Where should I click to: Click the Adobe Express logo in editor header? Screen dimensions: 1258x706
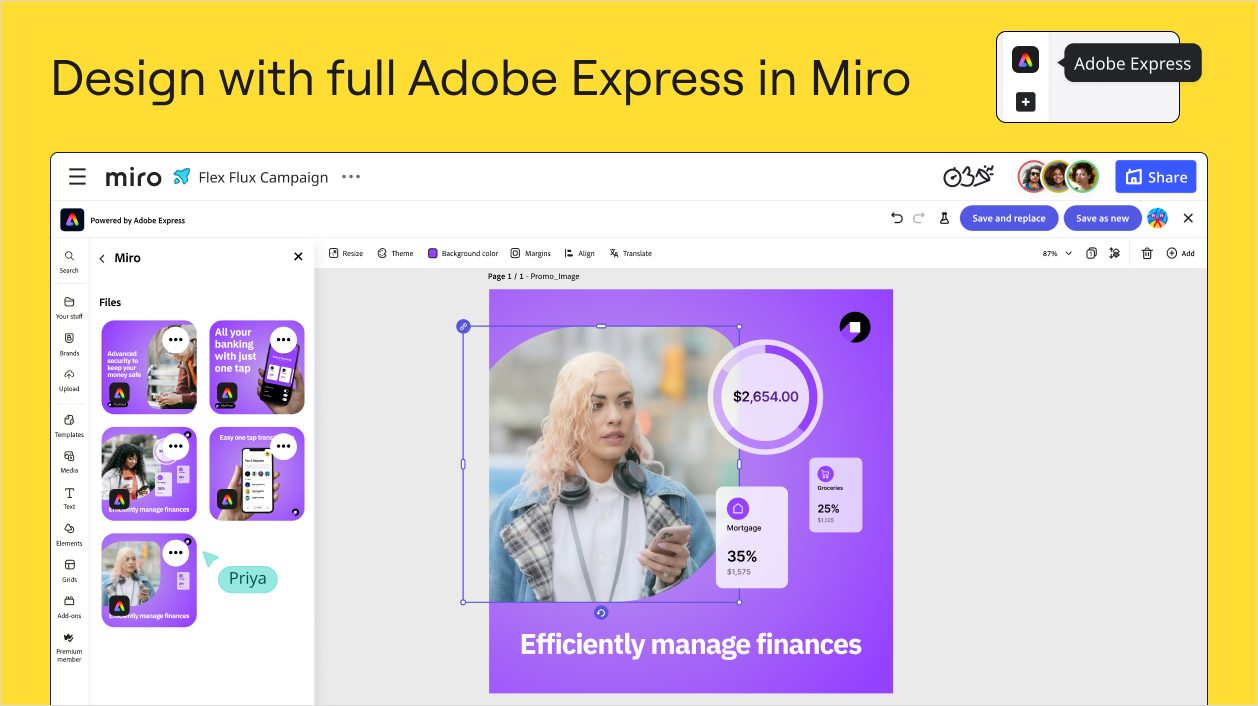pos(72,219)
